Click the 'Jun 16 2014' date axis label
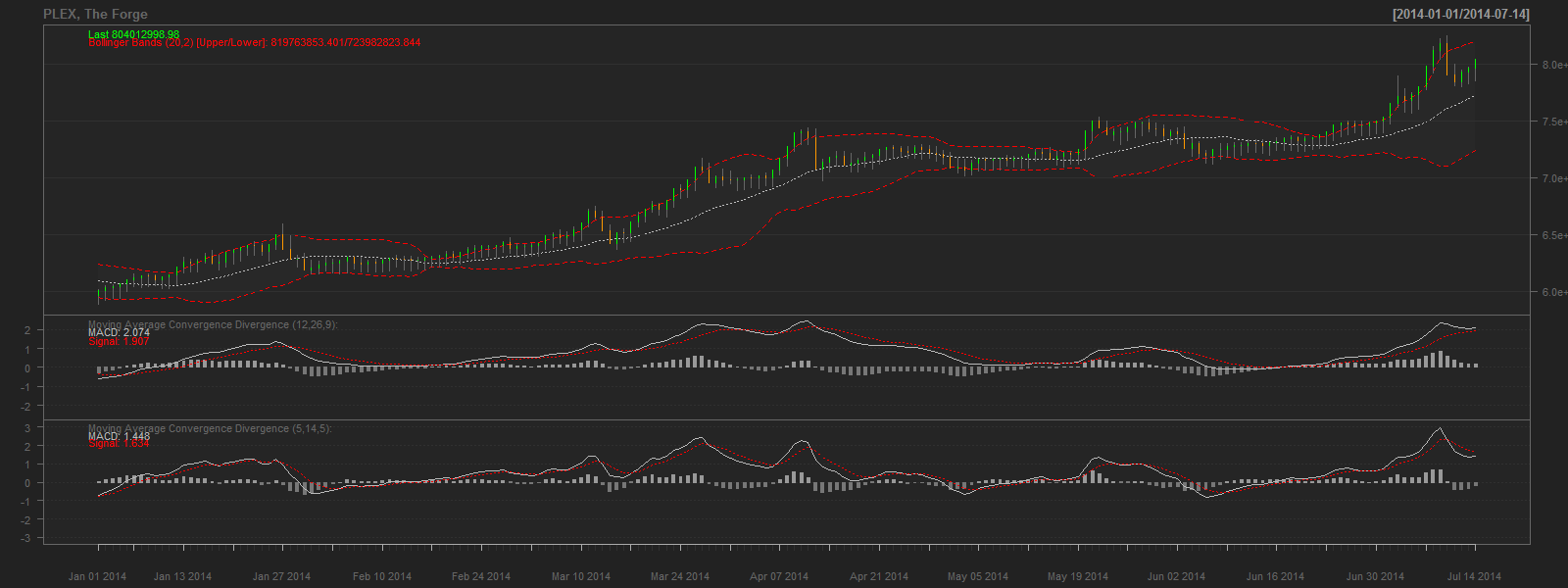The height and width of the screenshot is (588, 1568). pyautogui.click(x=1275, y=576)
